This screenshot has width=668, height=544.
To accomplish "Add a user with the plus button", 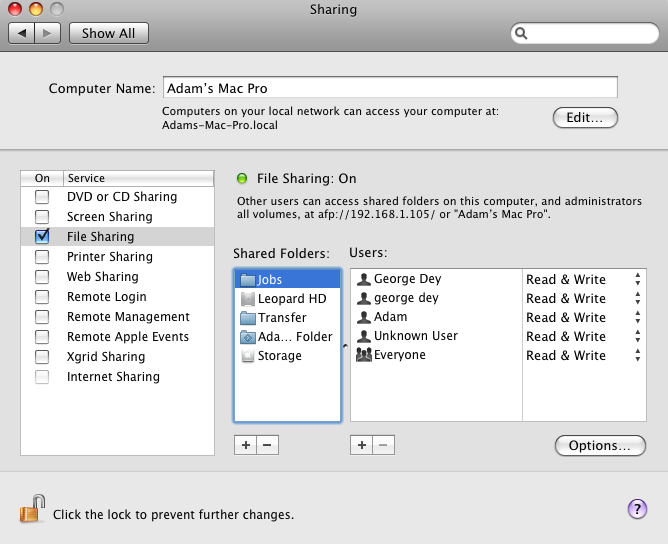I will (362, 445).
